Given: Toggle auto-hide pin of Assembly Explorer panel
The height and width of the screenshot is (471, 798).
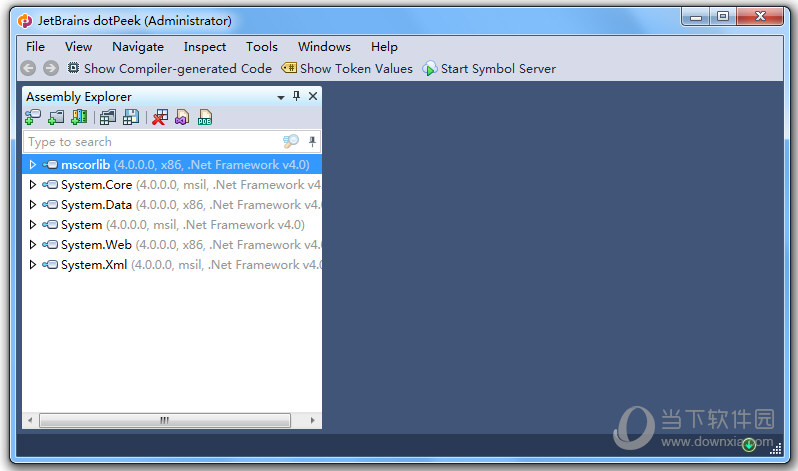Looking at the screenshot, I should pyautogui.click(x=296, y=96).
